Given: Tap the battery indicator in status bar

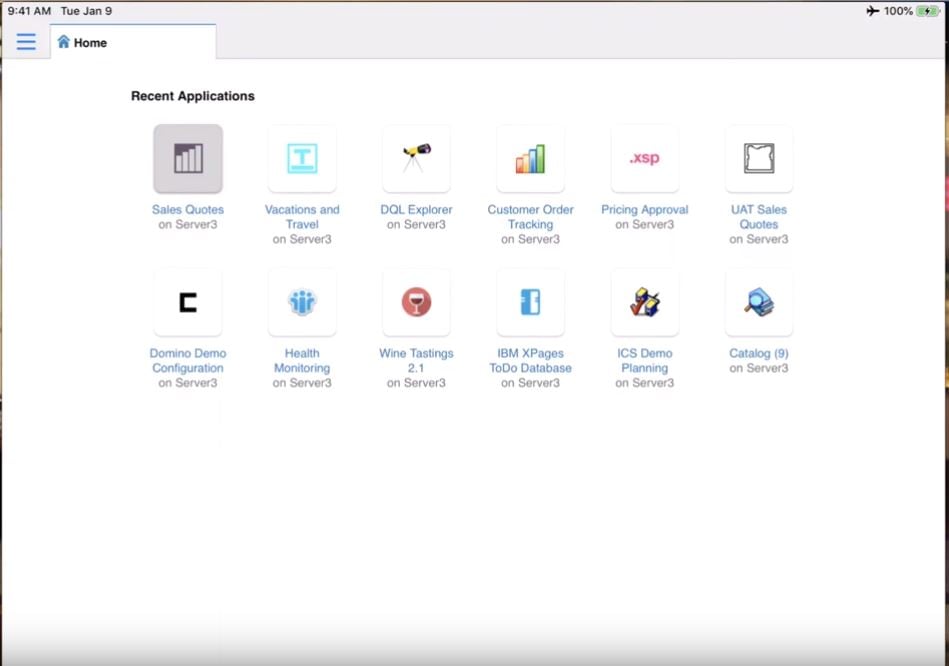Looking at the screenshot, I should tap(927, 11).
